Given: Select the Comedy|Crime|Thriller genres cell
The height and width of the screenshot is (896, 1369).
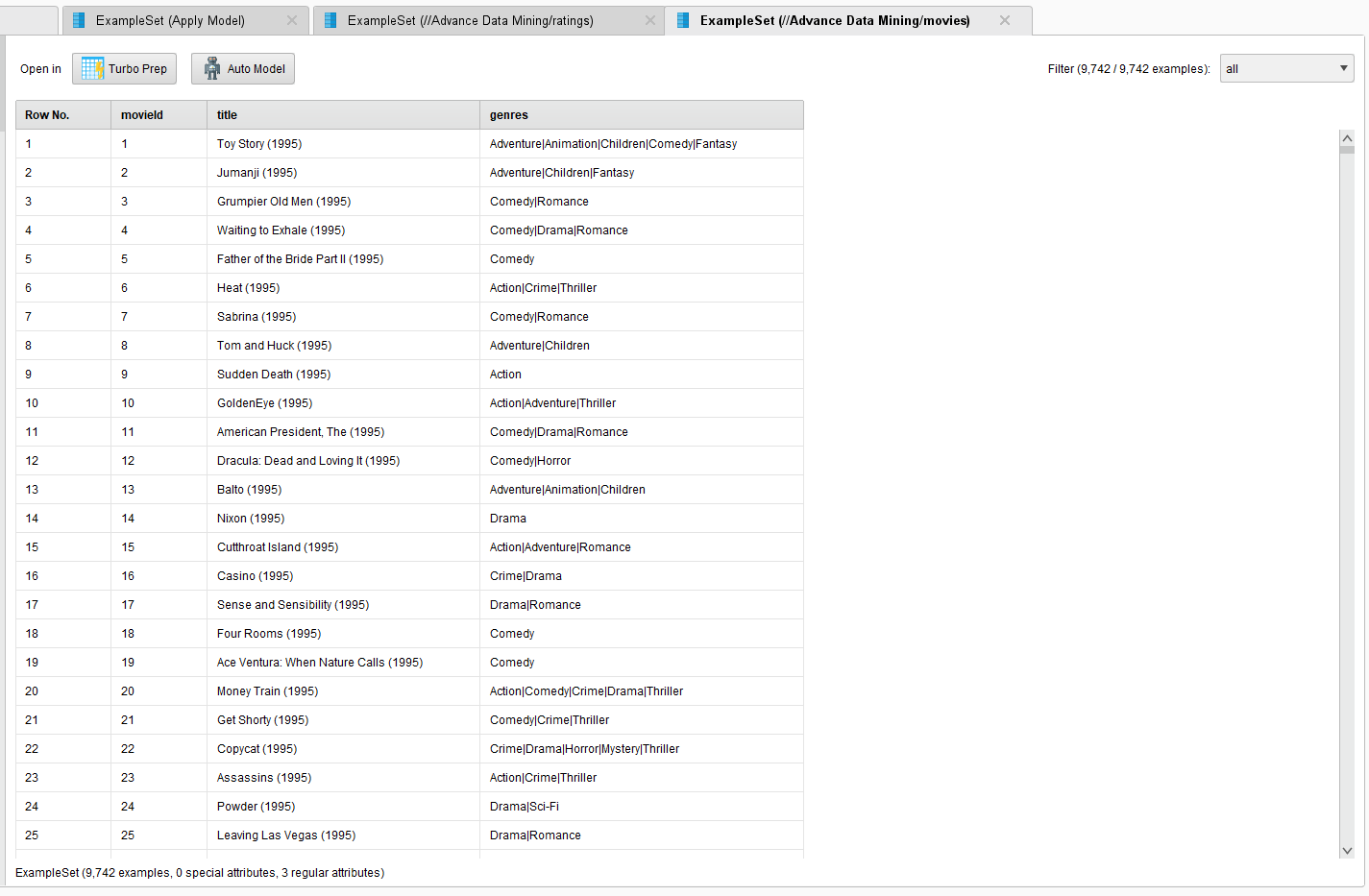Looking at the screenshot, I should pos(642,720).
